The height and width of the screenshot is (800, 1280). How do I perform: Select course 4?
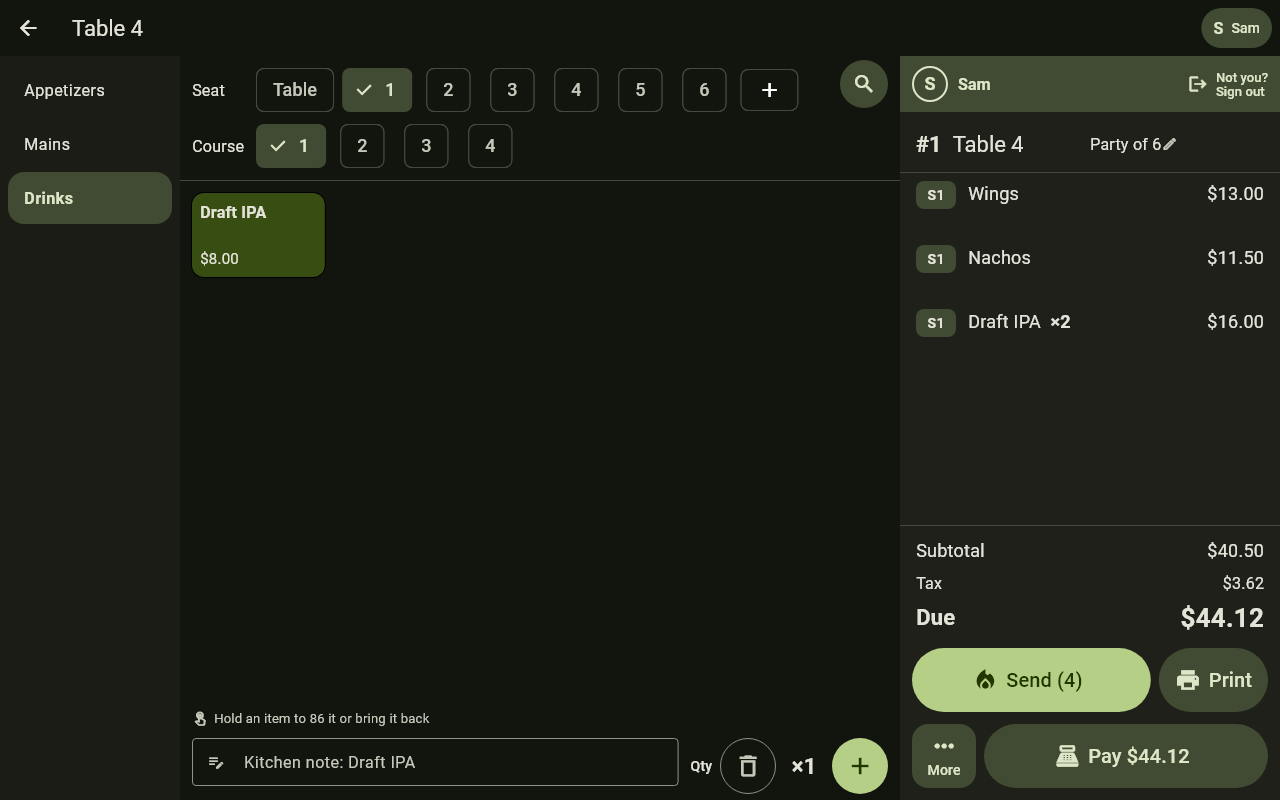(x=490, y=146)
